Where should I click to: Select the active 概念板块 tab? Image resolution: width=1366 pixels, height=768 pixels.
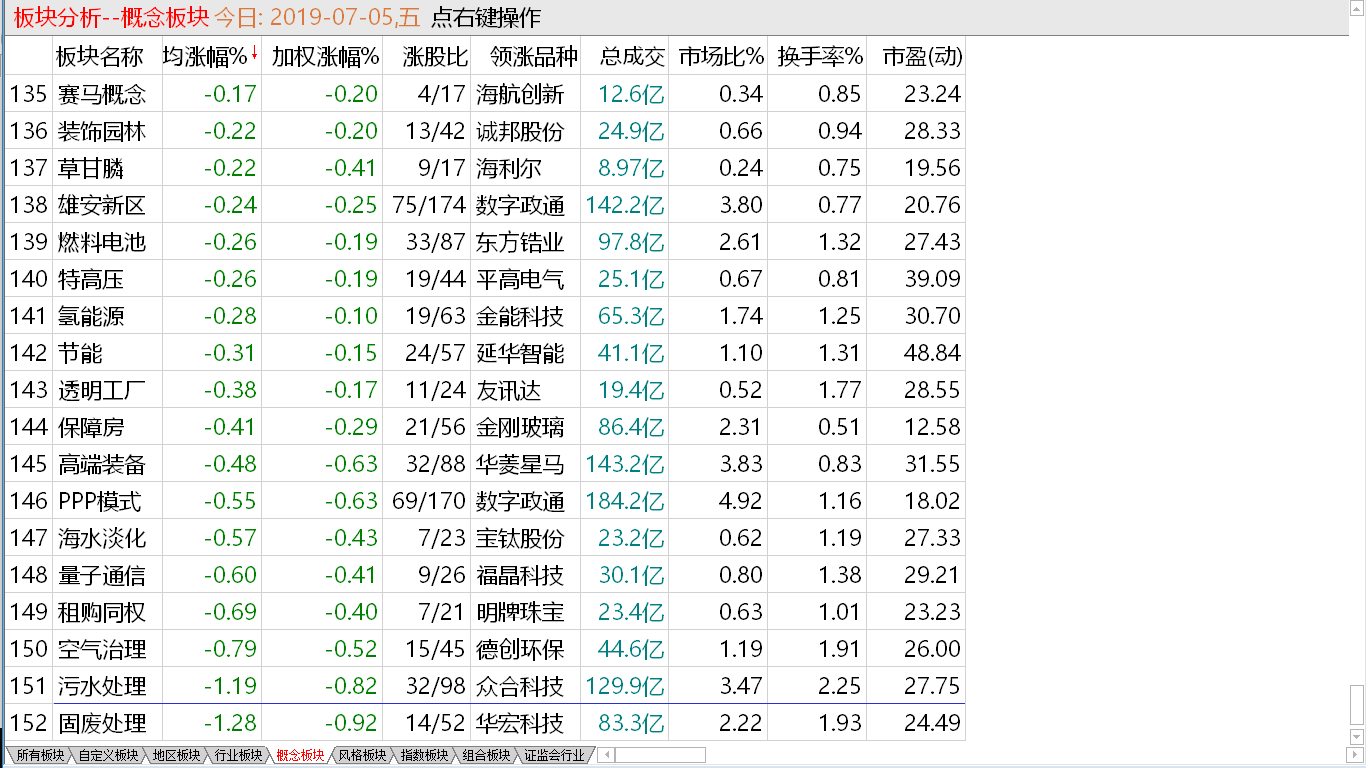(300, 756)
